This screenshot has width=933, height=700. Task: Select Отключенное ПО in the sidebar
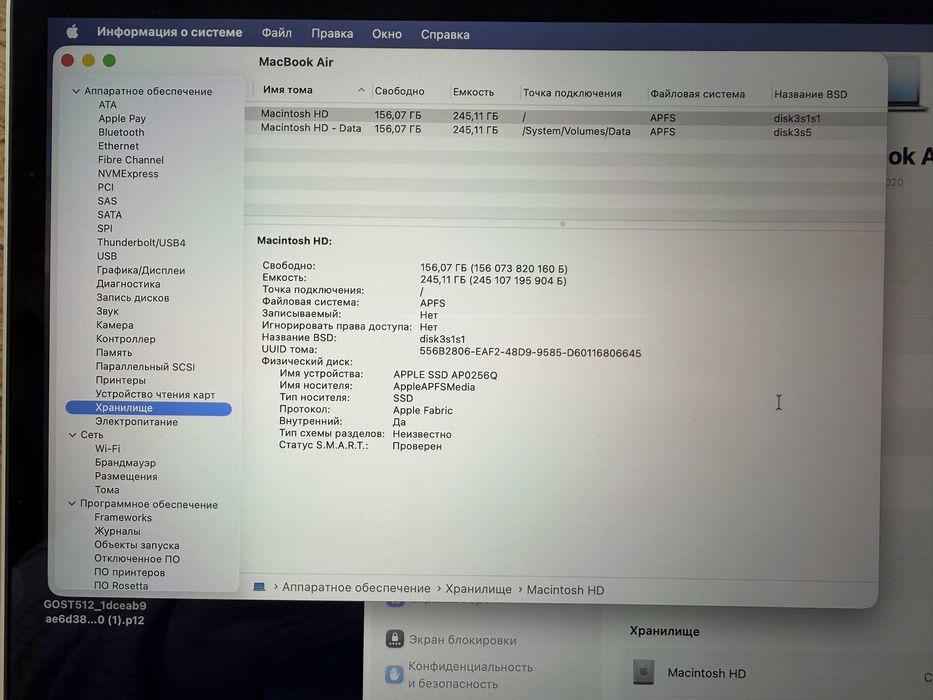[136, 558]
